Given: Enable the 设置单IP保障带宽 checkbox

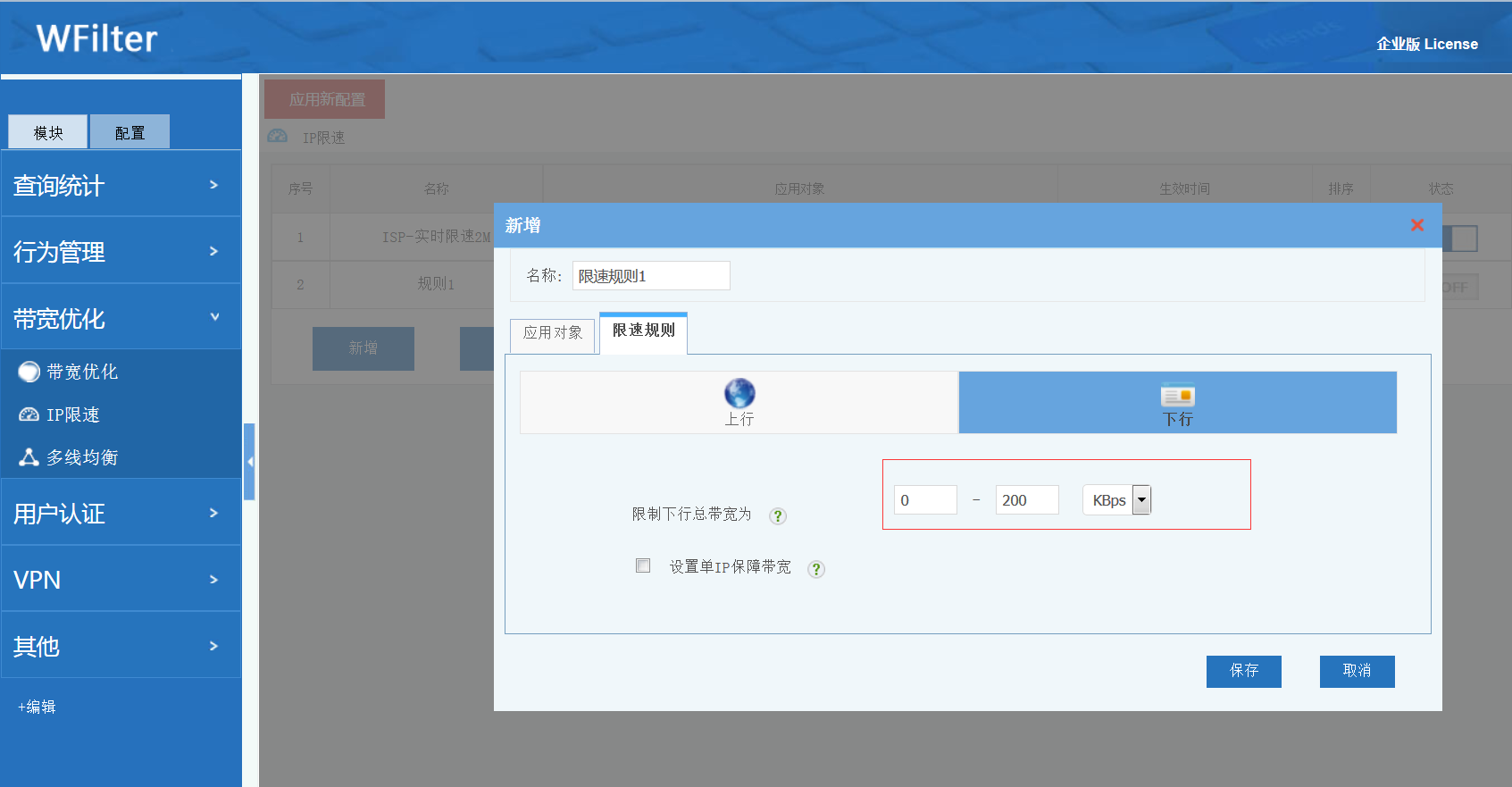Looking at the screenshot, I should tap(643, 565).
